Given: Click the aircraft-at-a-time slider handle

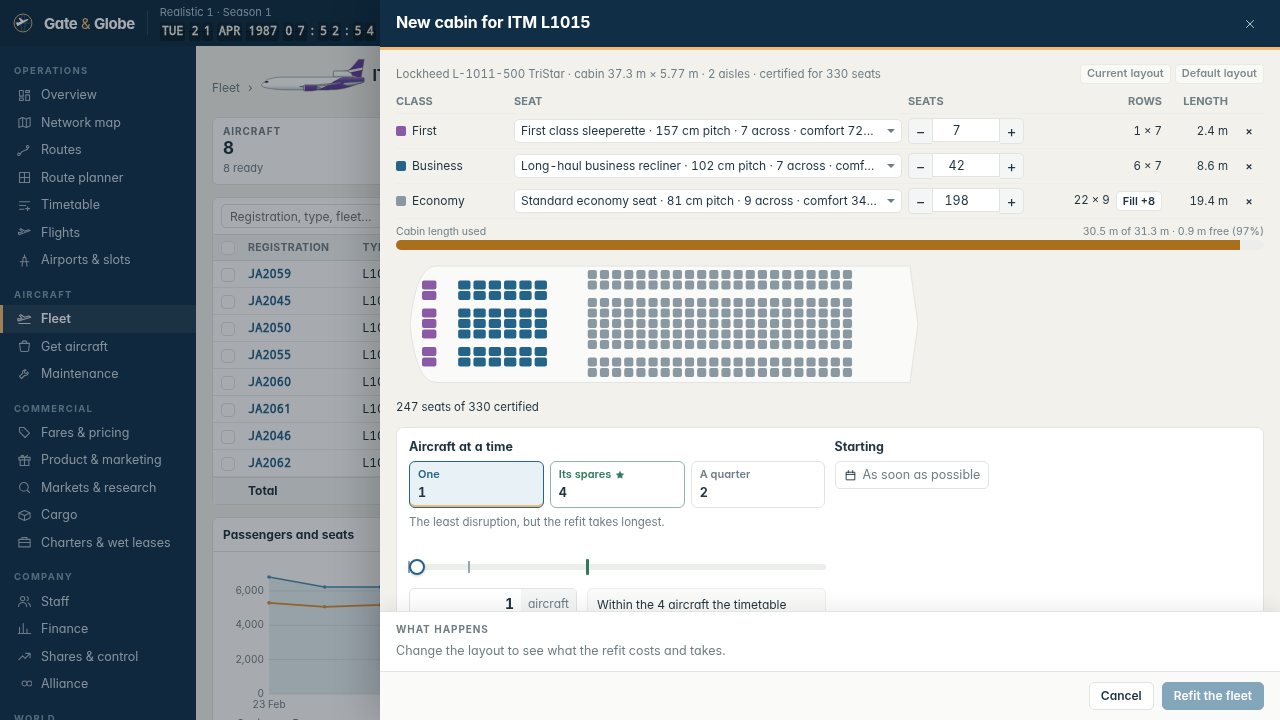Looking at the screenshot, I should [x=417, y=567].
